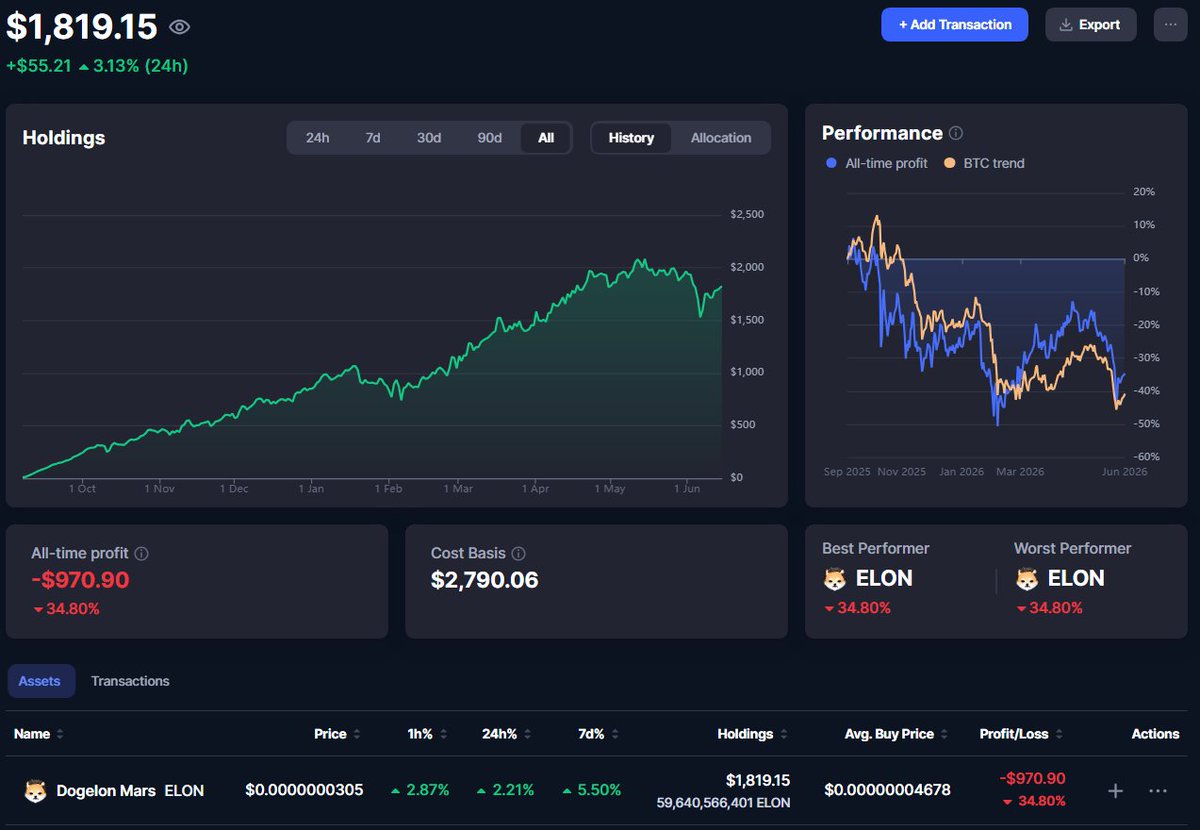The width and height of the screenshot is (1200, 830).
Task: Open the Dogelon Mars asset link
Action: [x=130, y=790]
